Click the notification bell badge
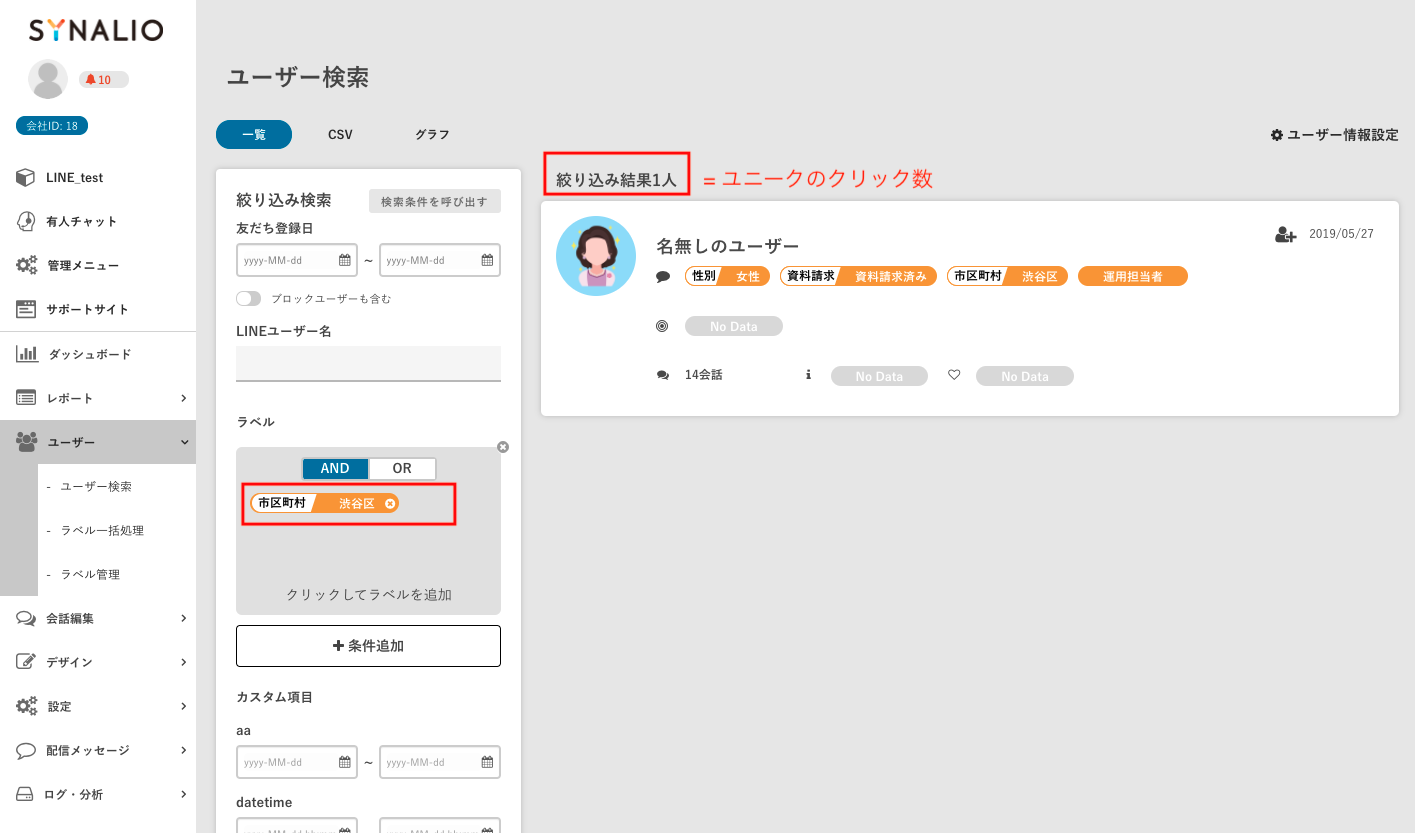 click(x=103, y=80)
